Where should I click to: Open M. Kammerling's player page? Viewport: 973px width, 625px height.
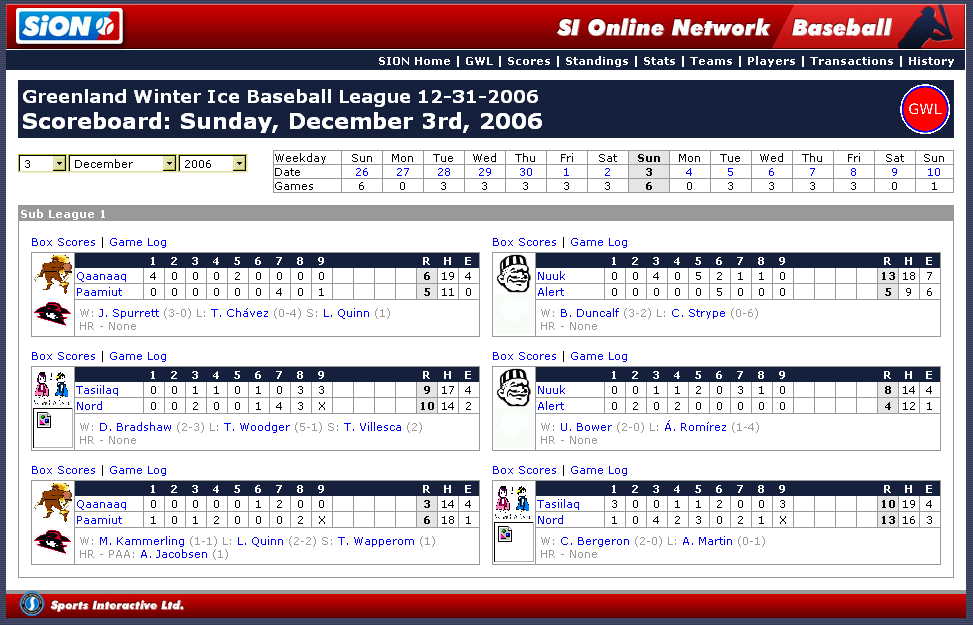pos(141,541)
